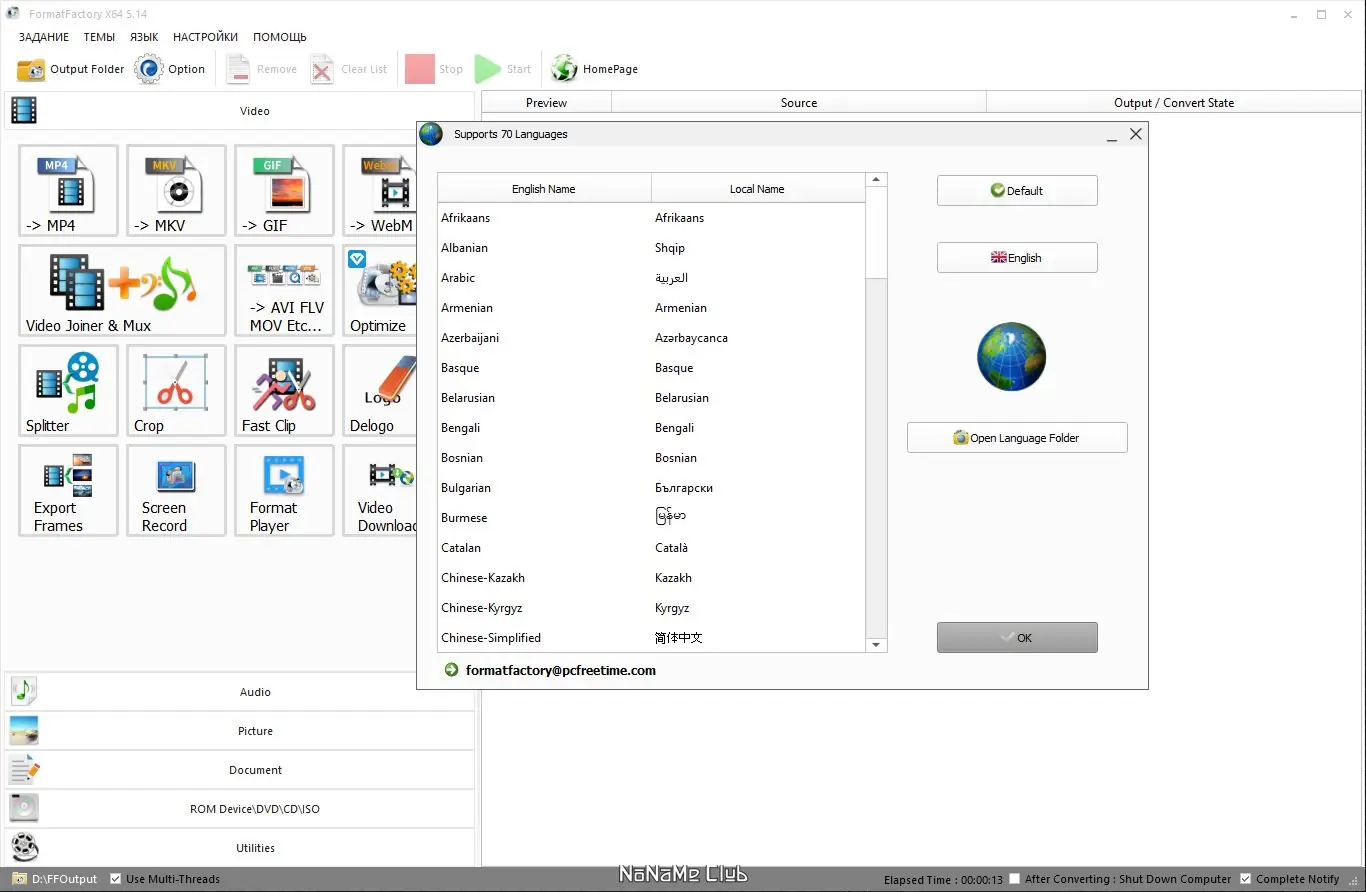The height and width of the screenshot is (892, 1366).
Task: Click the Remove toolbar button
Action: tap(261, 69)
